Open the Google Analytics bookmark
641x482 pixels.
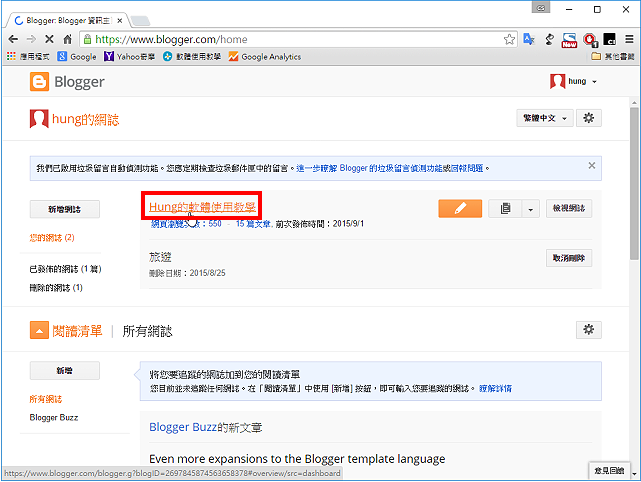265,56
